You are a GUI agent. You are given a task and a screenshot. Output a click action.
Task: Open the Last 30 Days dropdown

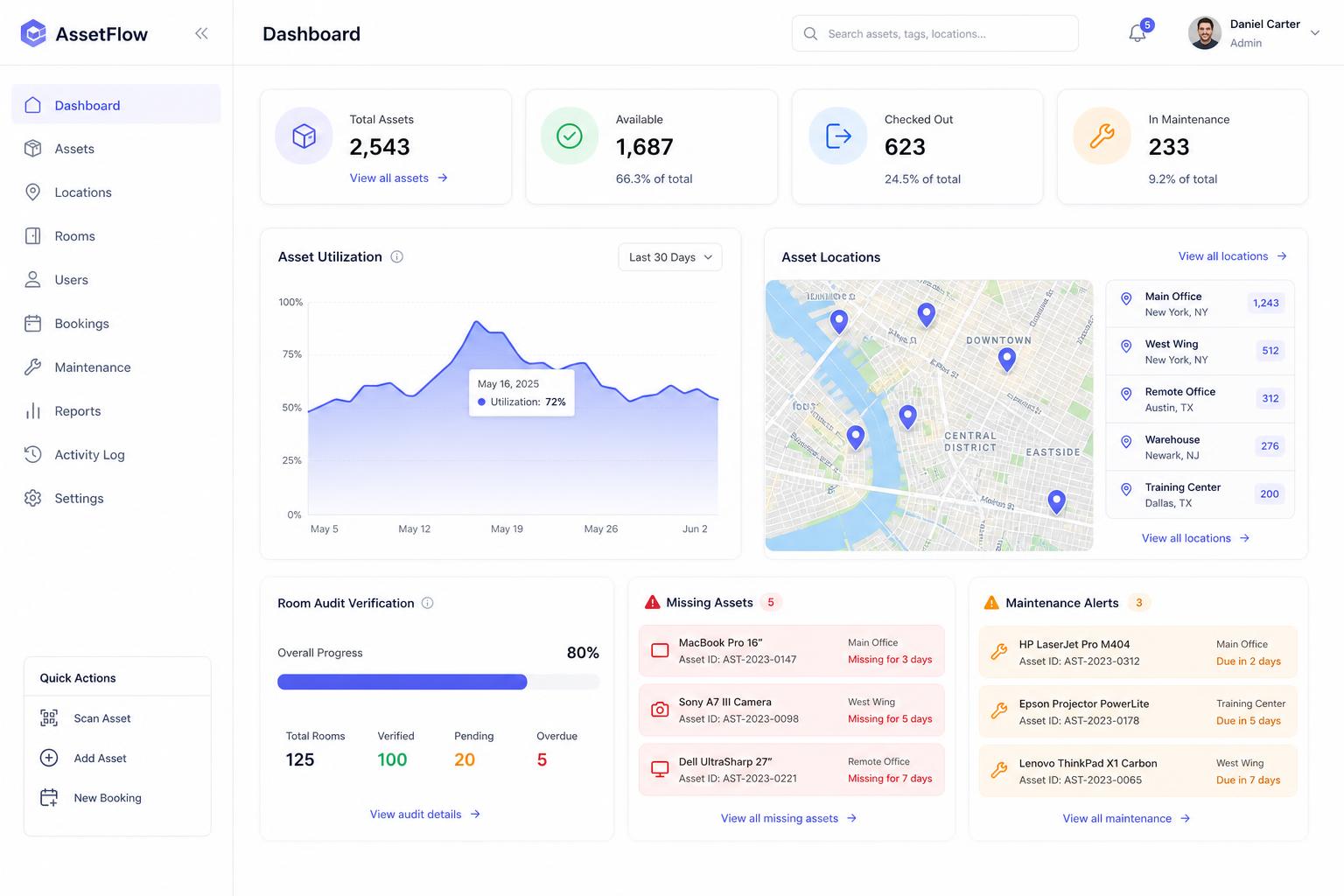point(670,257)
